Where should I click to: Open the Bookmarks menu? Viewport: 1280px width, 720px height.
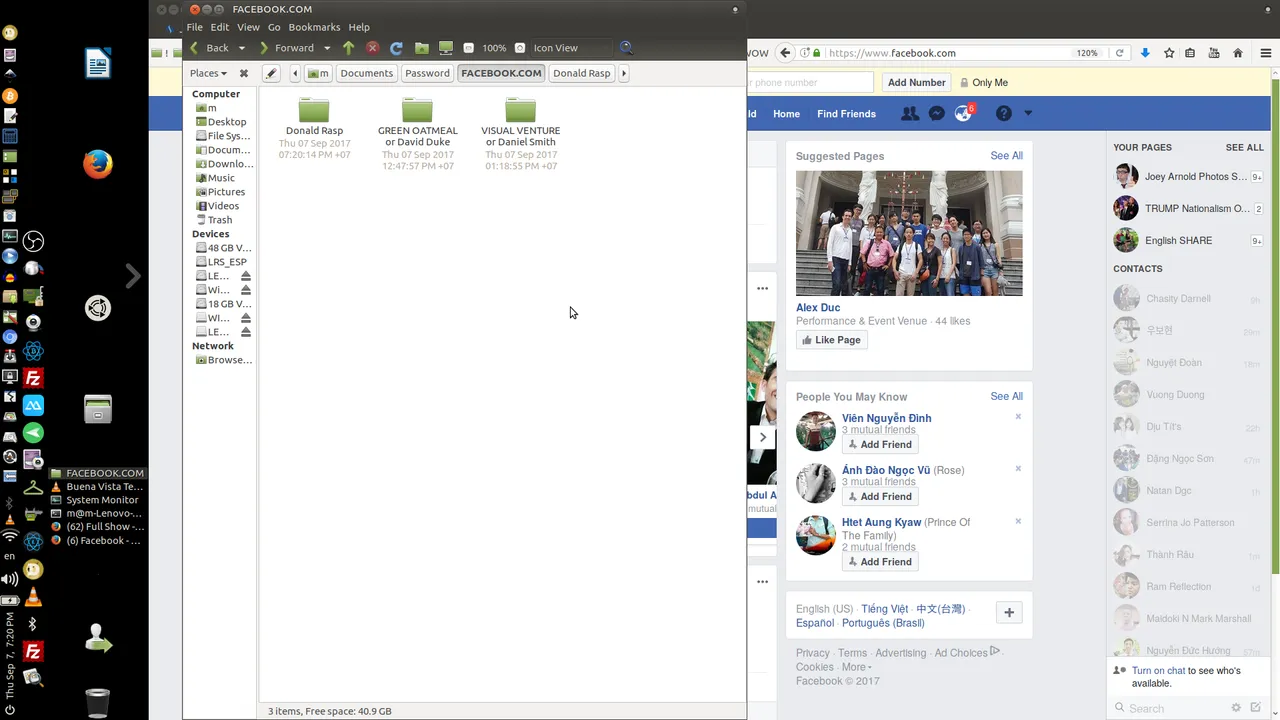(314, 27)
